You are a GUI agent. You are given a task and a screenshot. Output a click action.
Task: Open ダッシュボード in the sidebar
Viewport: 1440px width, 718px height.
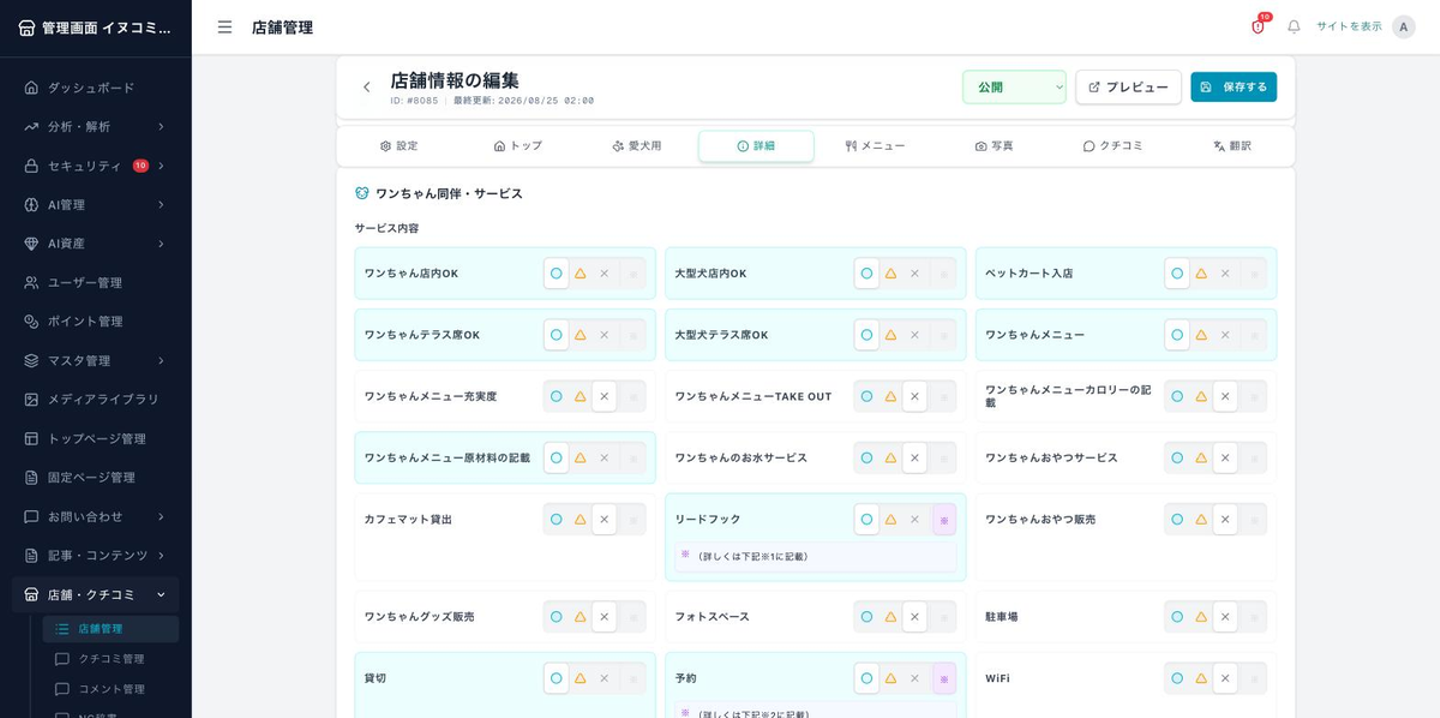coord(96,88)
